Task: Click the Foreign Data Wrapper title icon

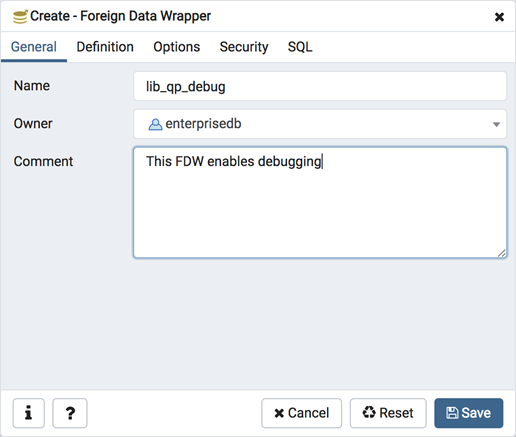Action: click(20, 17)
